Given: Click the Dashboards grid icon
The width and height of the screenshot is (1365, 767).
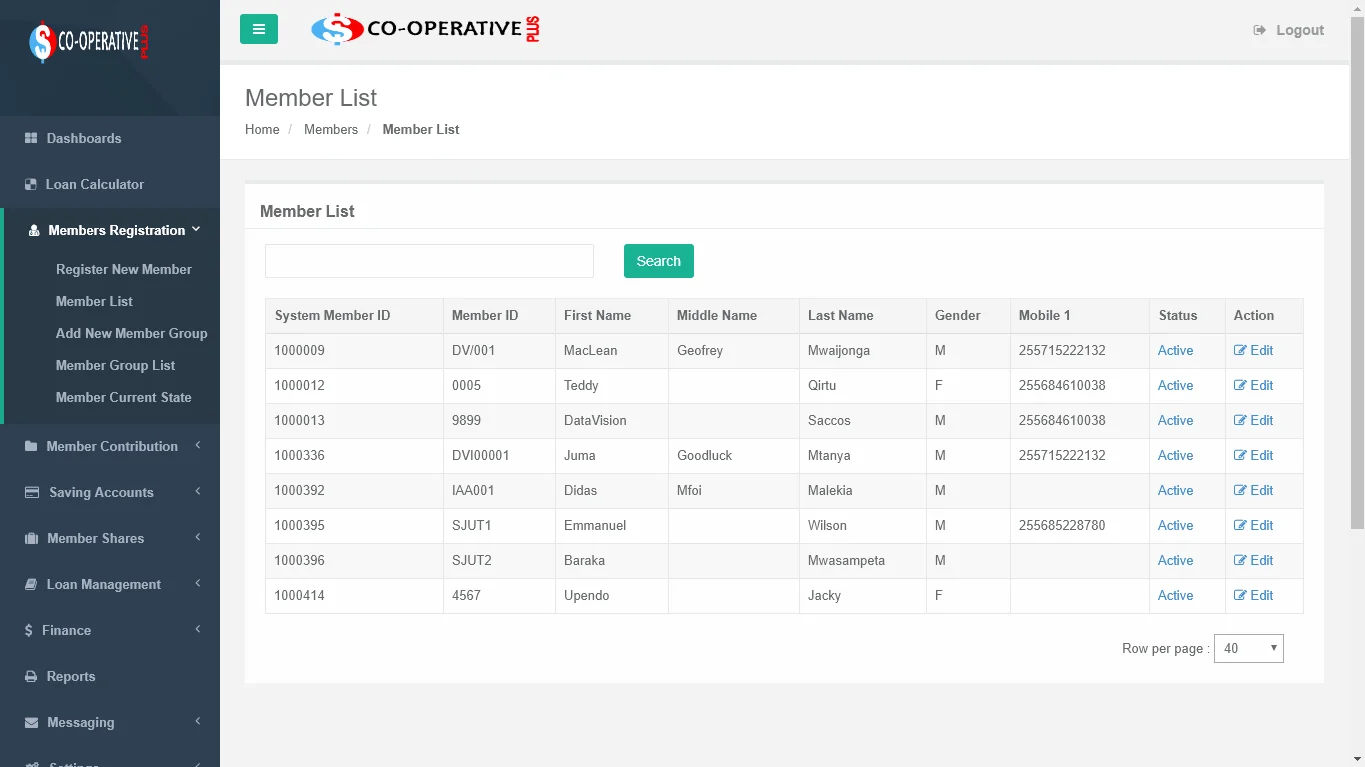Looking at the screenshot, I should [31, 138].
